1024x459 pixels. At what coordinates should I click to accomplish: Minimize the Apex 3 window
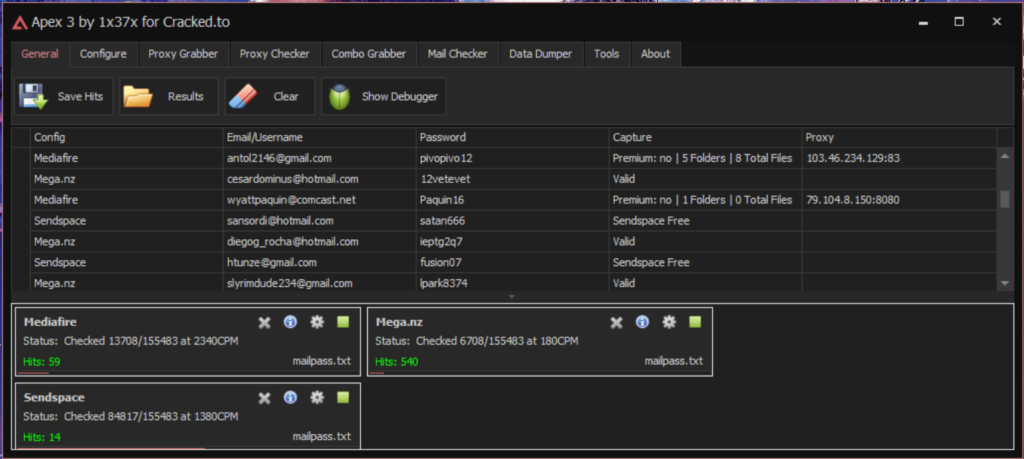point(923,22)
